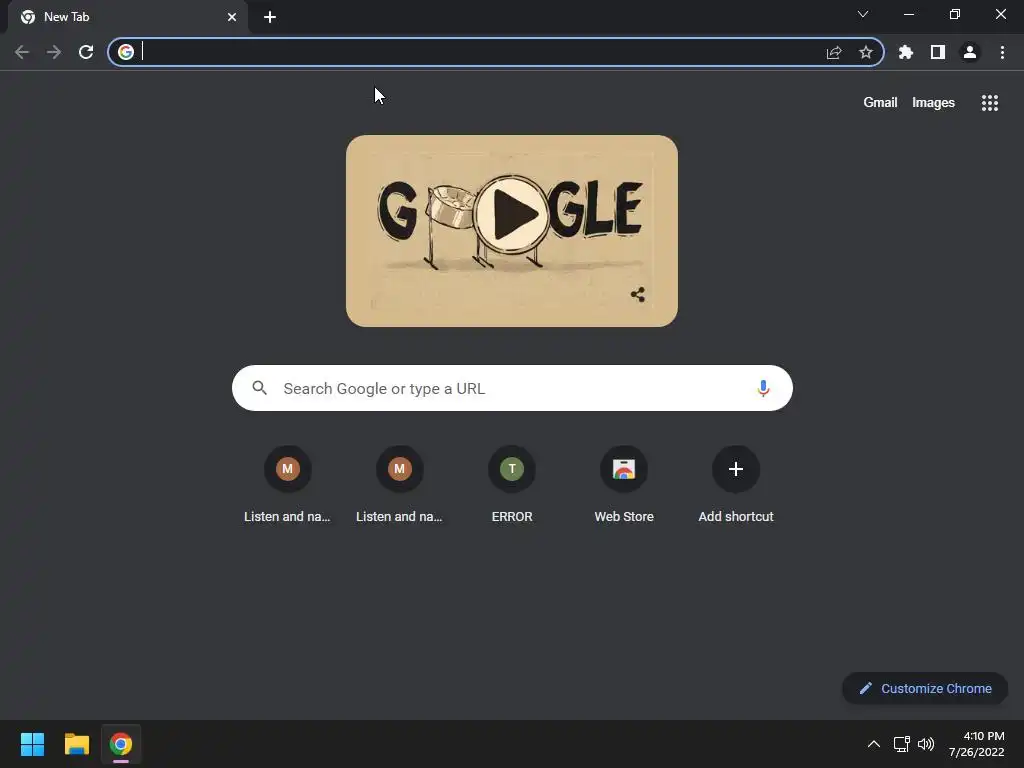The image size is (1024, 768).
Task: Open the Google apps grid
Action: (x=989, y=103)
